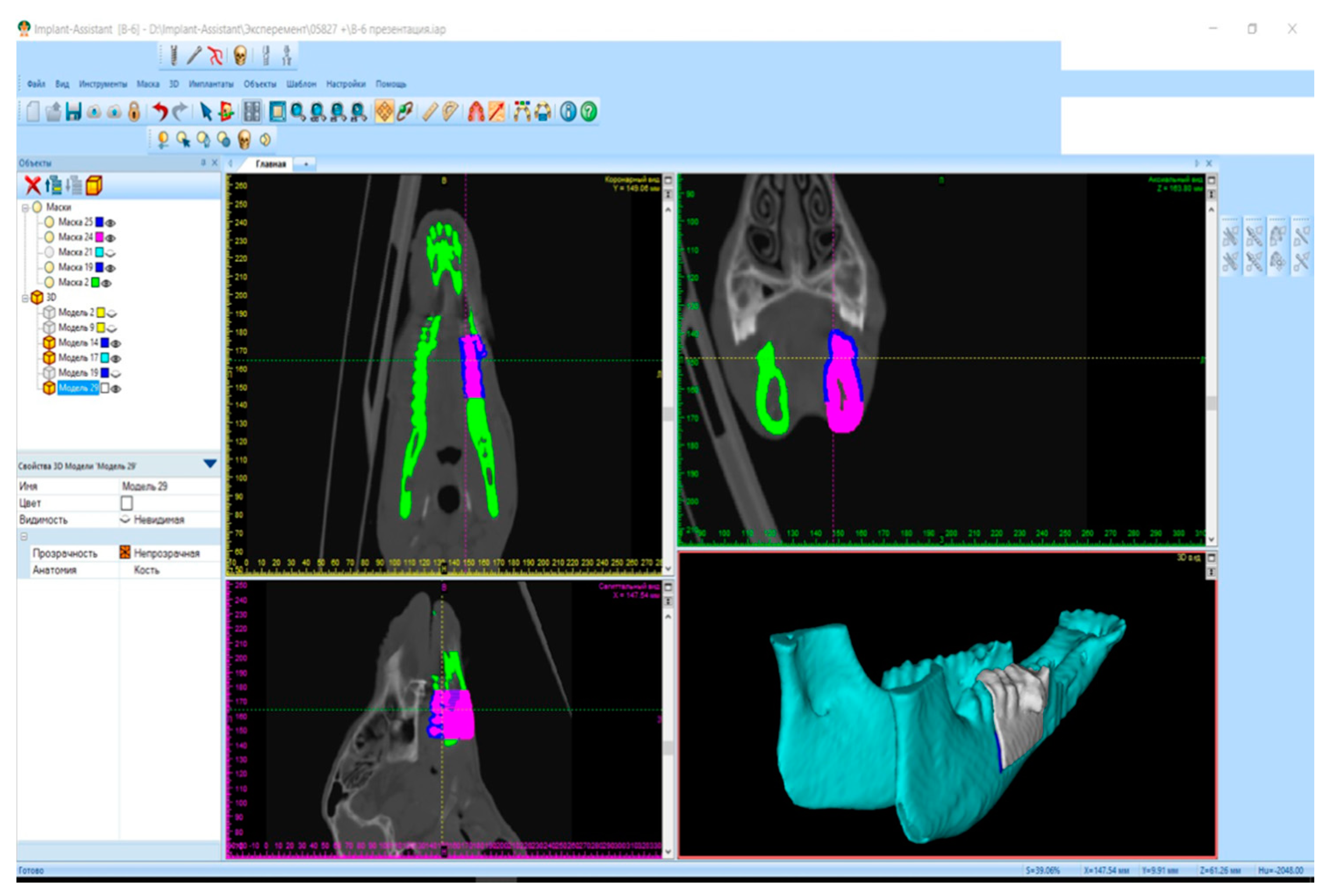Click the save floppy disk icon
Image resolution: width=1327 pixels, height=896 pixels.
73,112
